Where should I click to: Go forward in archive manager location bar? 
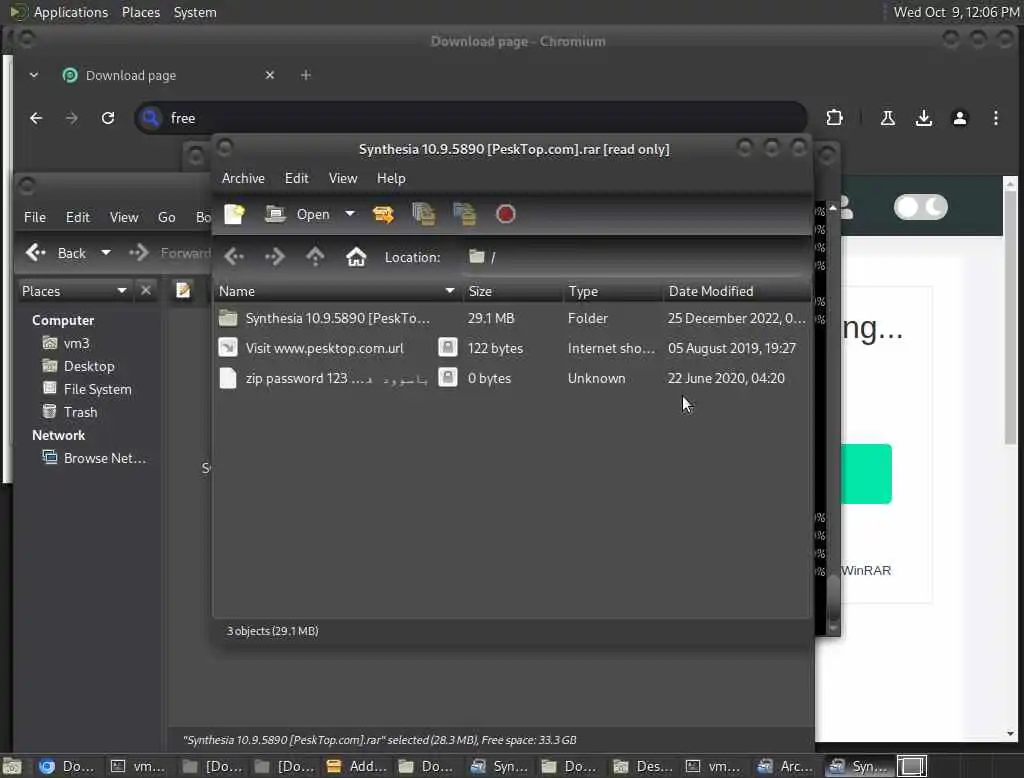click(274, 257)
